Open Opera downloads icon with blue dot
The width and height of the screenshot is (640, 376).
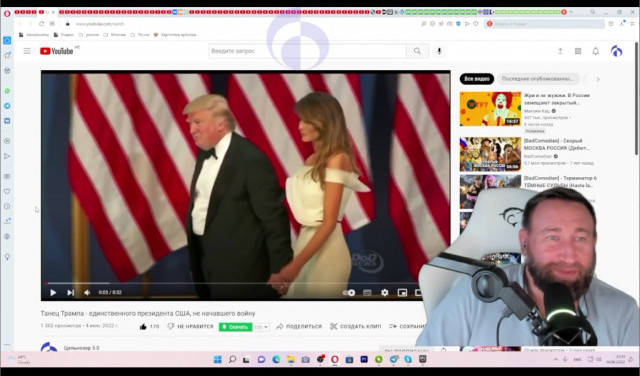click(622, 23)
